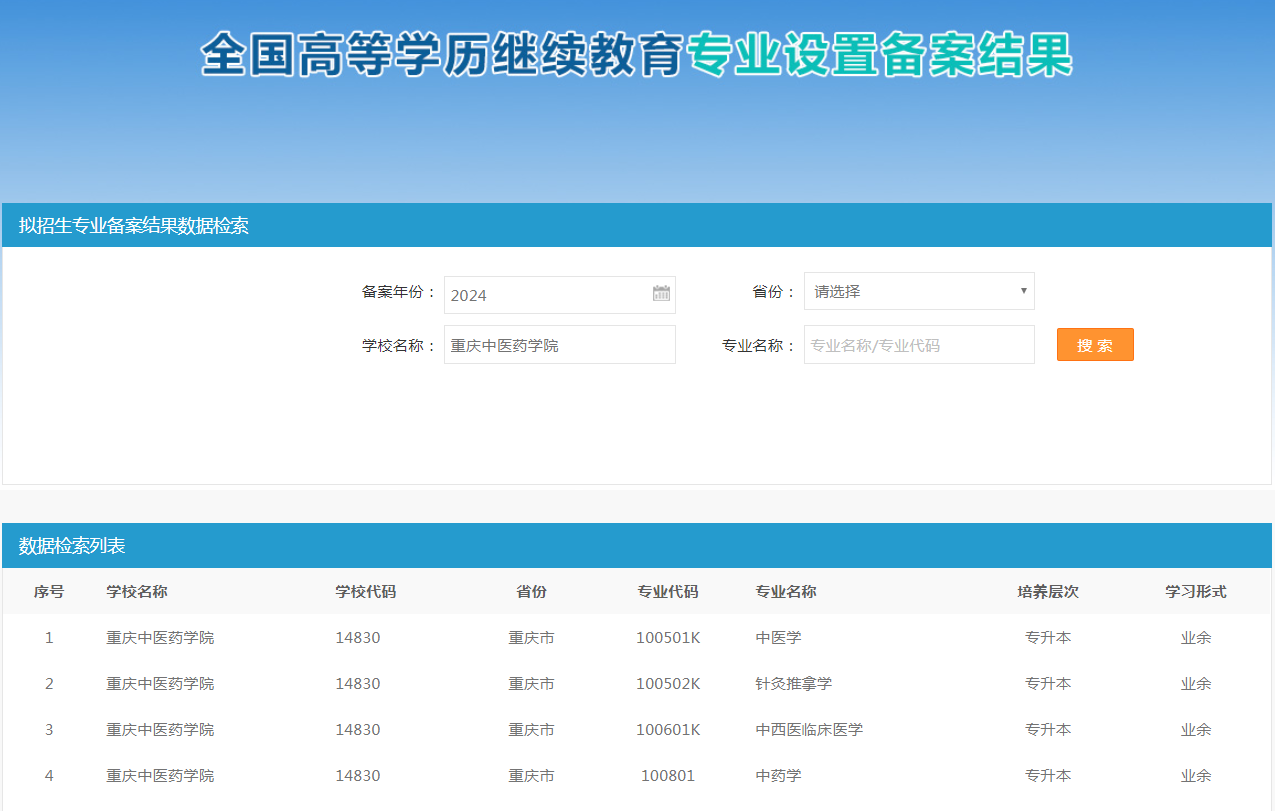Screen dimensions: 1275x811
Task: Click the 学校名称 school name input
Action: pyautogui.click(x=559, y=345)
